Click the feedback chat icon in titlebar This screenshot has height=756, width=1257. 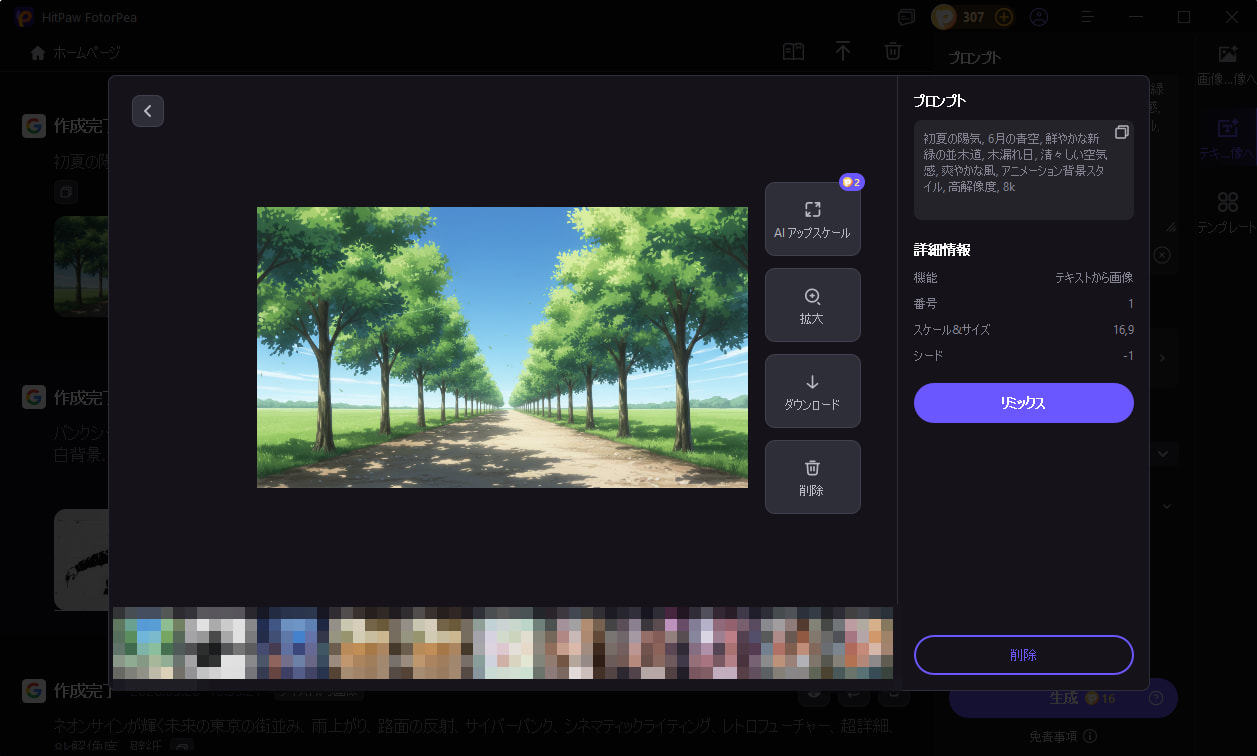pyautogui.click(x=905, y=17)
